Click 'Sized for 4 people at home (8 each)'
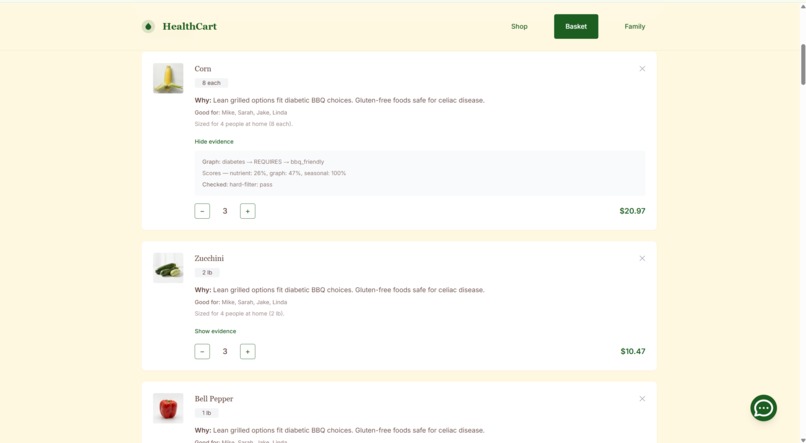Viewport: 806px width, 443px height. pos(244,124)
